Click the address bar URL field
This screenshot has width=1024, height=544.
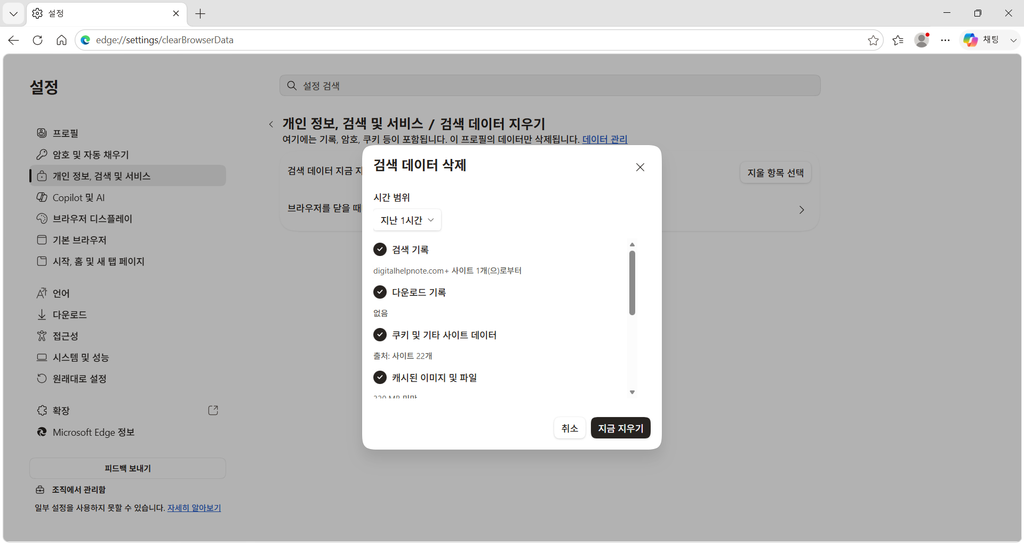pyautogui.click(x=479, y=40)
